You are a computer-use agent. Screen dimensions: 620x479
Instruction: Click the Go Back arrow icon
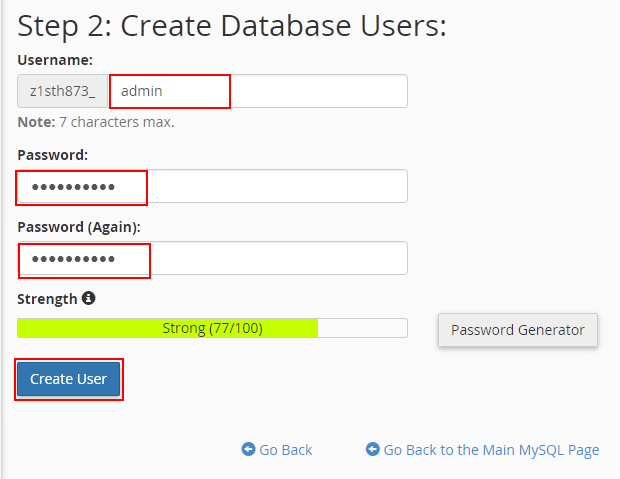click(248, 449)
